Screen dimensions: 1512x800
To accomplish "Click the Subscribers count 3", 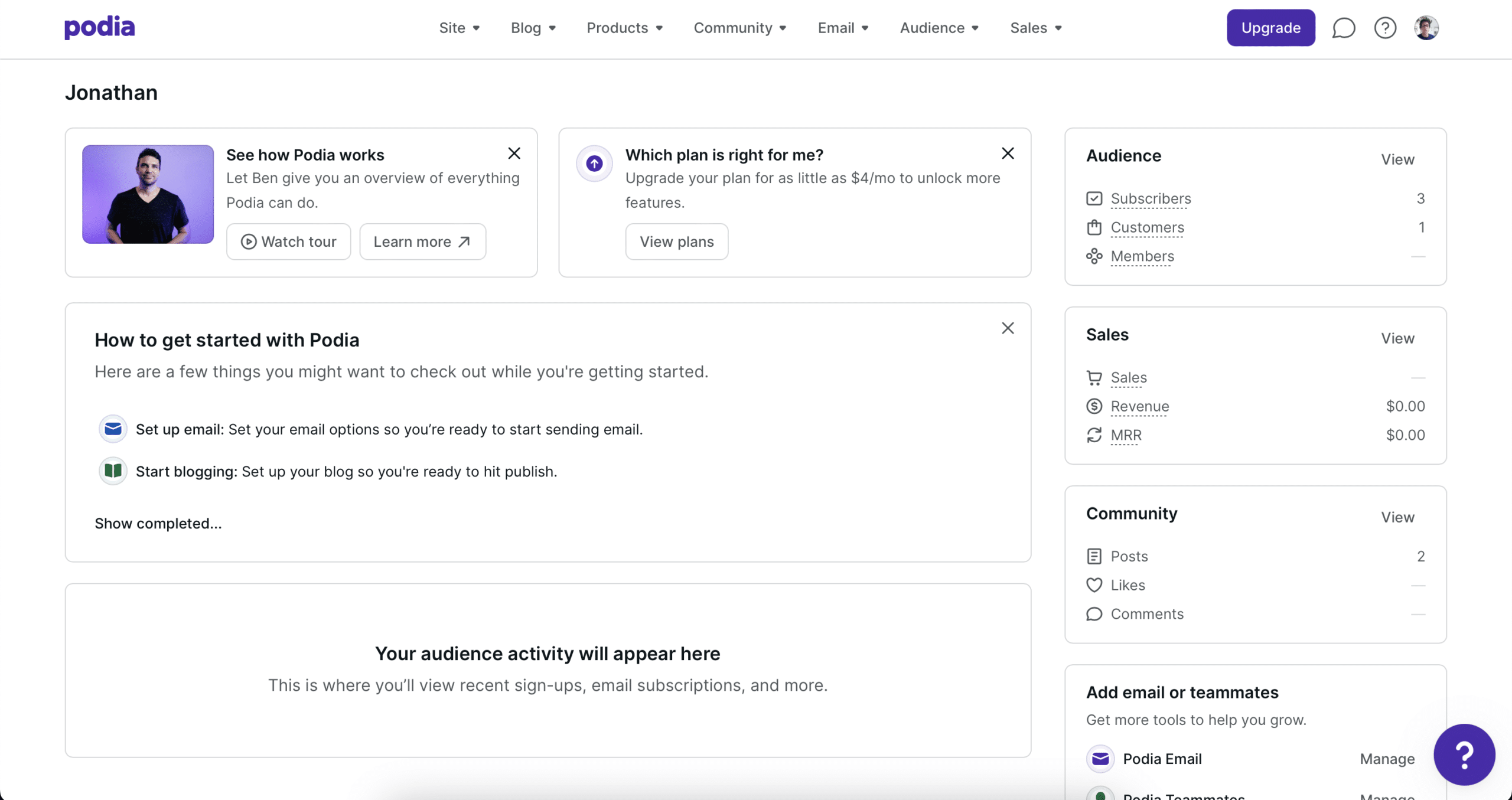I will coord(1420,198).
